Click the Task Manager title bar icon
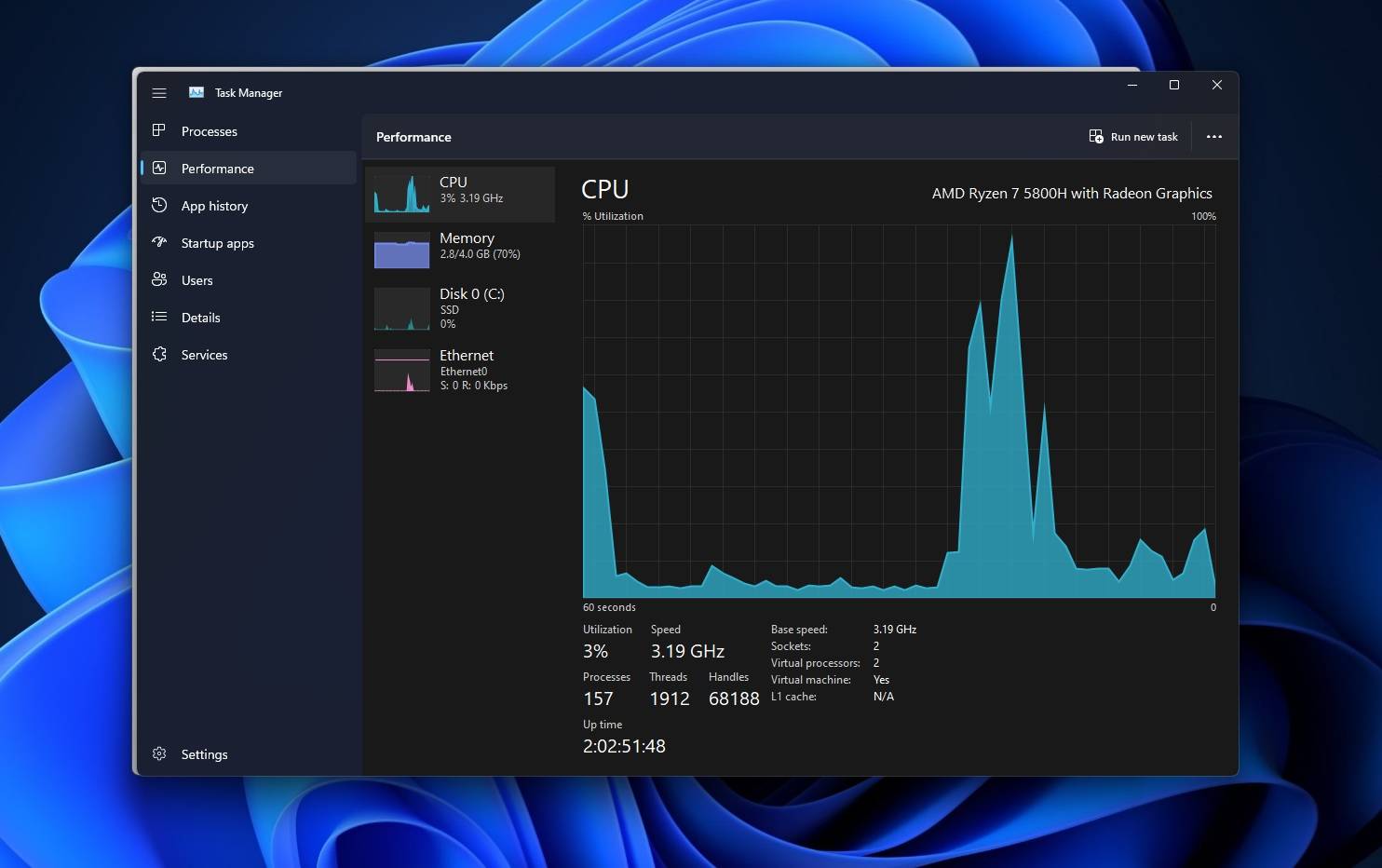Screen dimensions: 1382x868 tap(196, 92)
